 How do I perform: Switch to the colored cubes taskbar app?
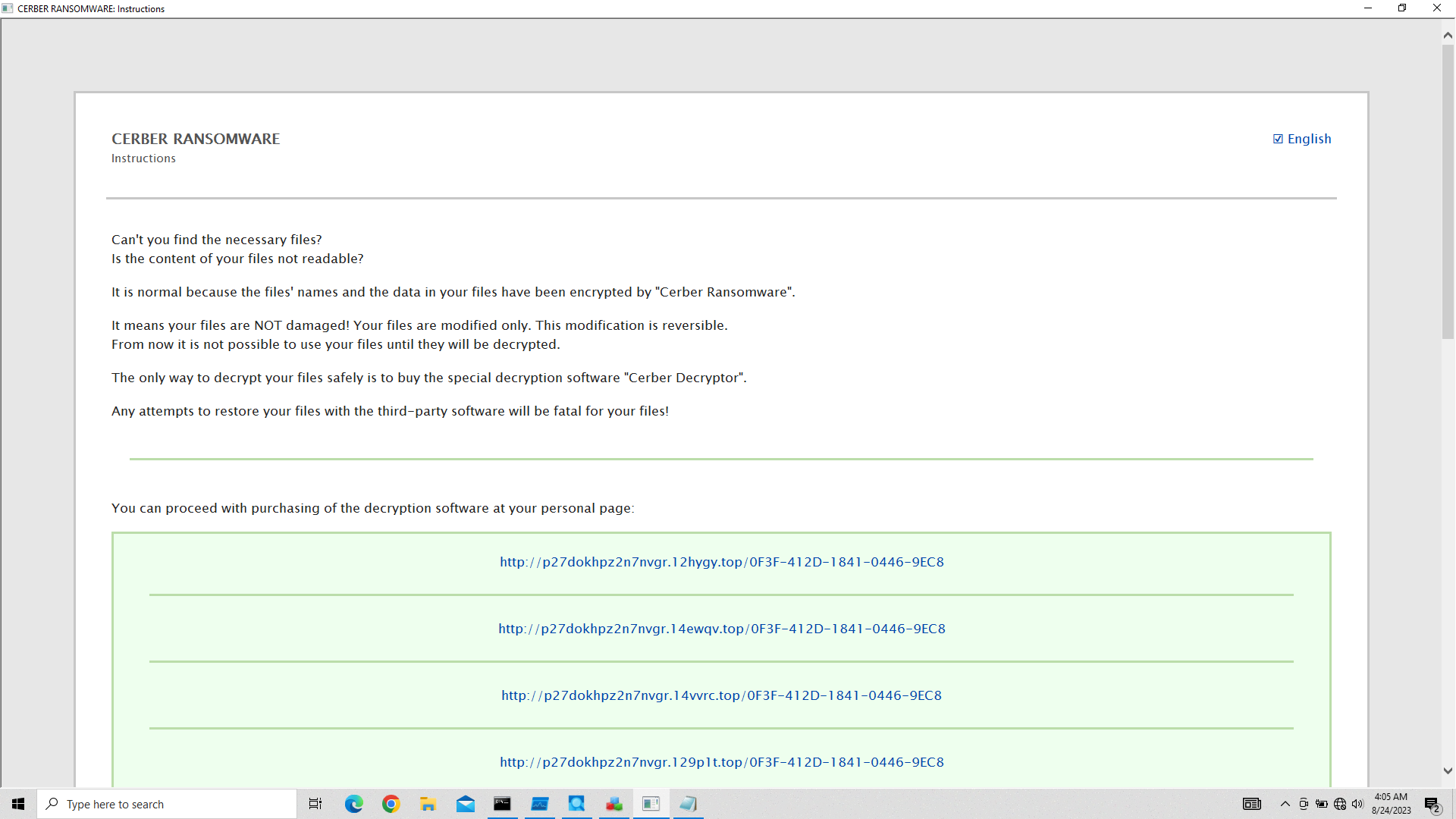pos(614,804)
